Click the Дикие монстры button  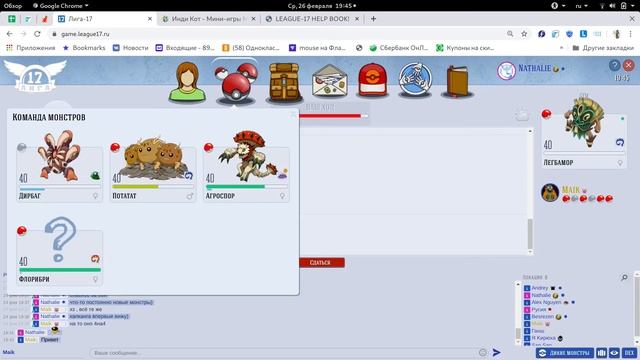565,353
